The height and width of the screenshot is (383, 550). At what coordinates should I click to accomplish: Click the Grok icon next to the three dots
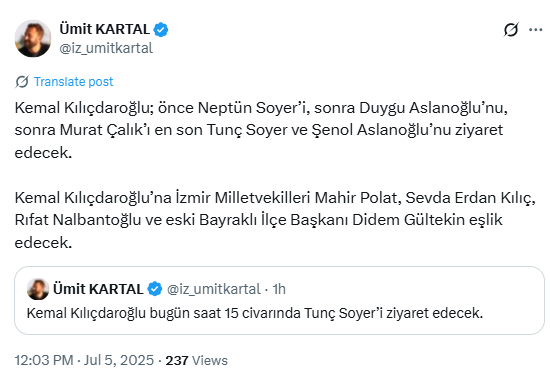(x=511, y=30)
